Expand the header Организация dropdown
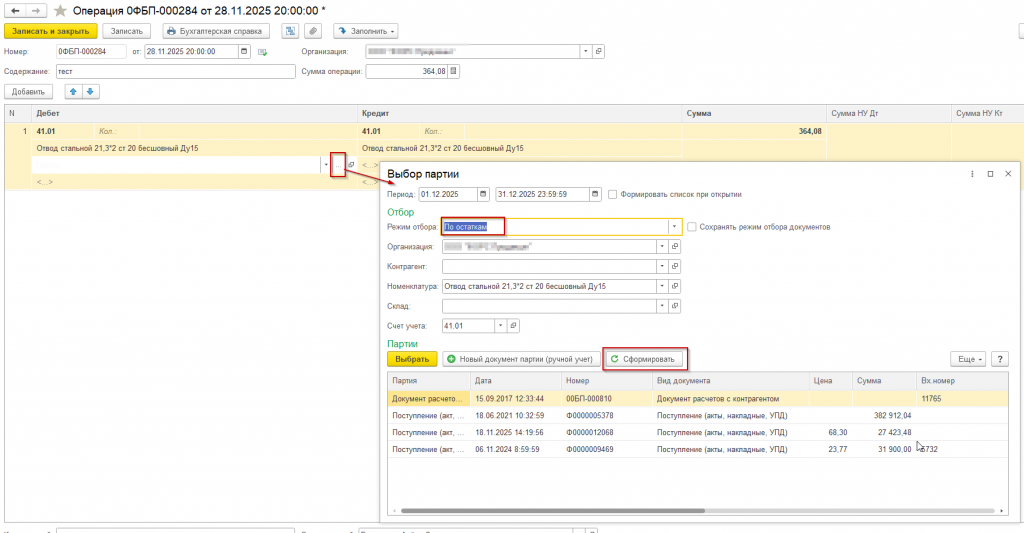Viewport: 1024px width, 533px height. point(586,51)
